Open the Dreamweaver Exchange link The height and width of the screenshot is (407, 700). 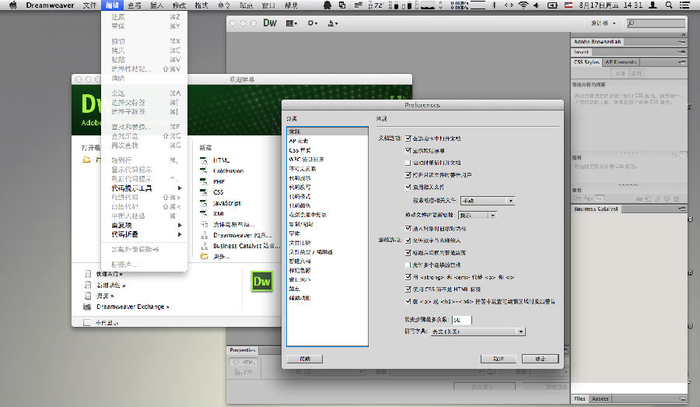click(133, 307)
